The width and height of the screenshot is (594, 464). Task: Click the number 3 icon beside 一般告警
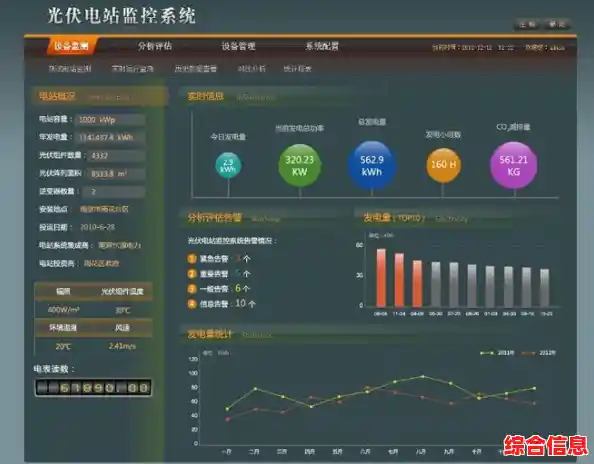pyautogui.click(x=192, y=289)
